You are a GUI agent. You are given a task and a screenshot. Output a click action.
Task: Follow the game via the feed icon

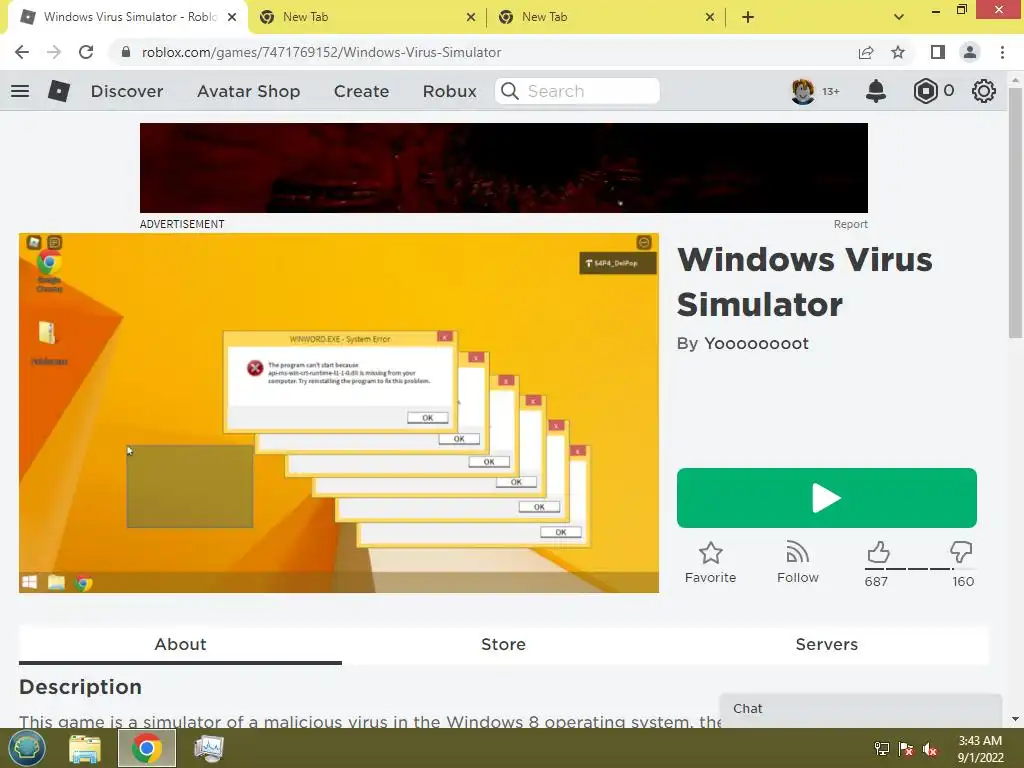point(797,552)
